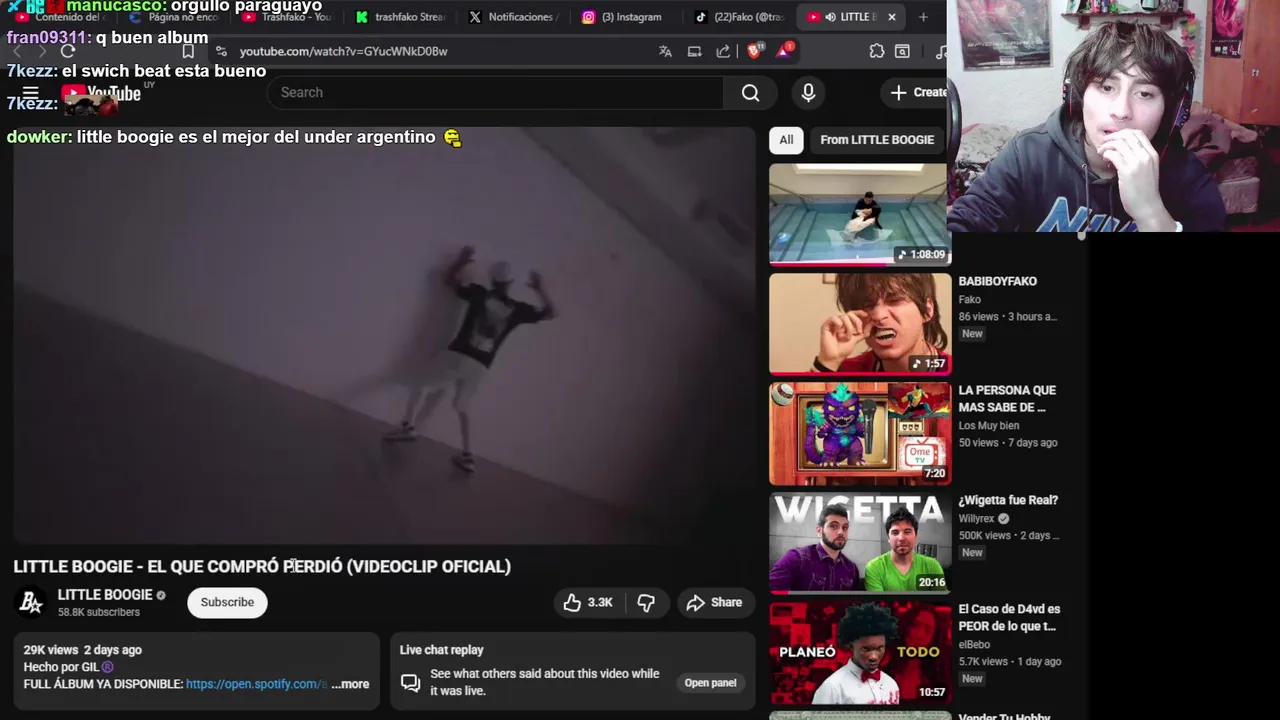Open BABIBOYFAKO video thumbnail
The width and height of the screenshot is (1280, 720).
[860, 324]
